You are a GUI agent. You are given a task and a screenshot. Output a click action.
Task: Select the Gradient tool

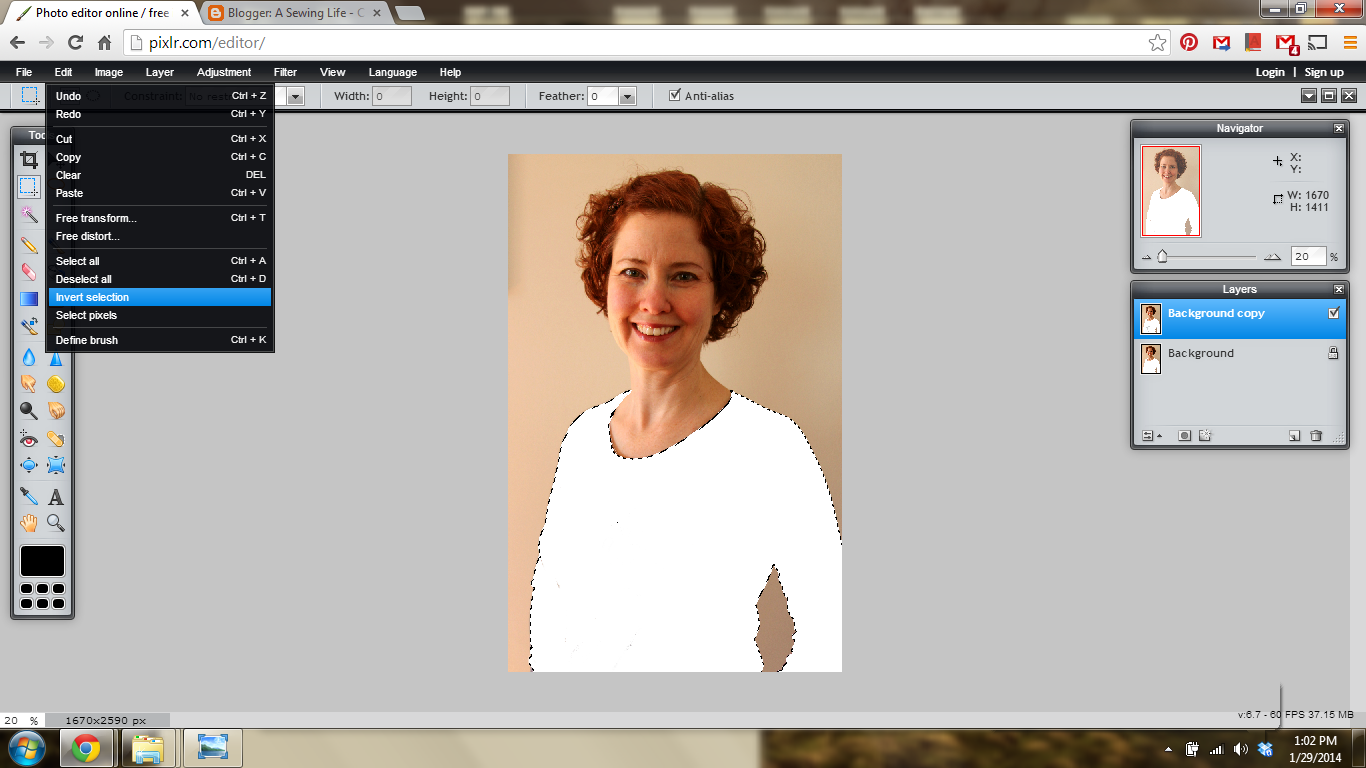(29, 298)
